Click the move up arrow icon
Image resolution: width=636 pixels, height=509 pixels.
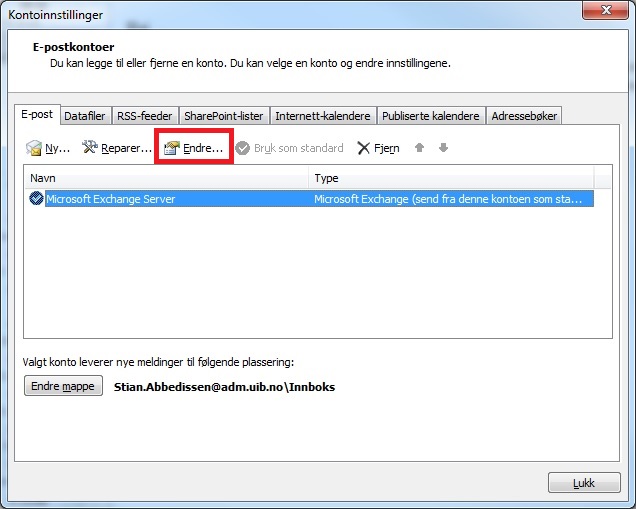(x=419, y=148)
